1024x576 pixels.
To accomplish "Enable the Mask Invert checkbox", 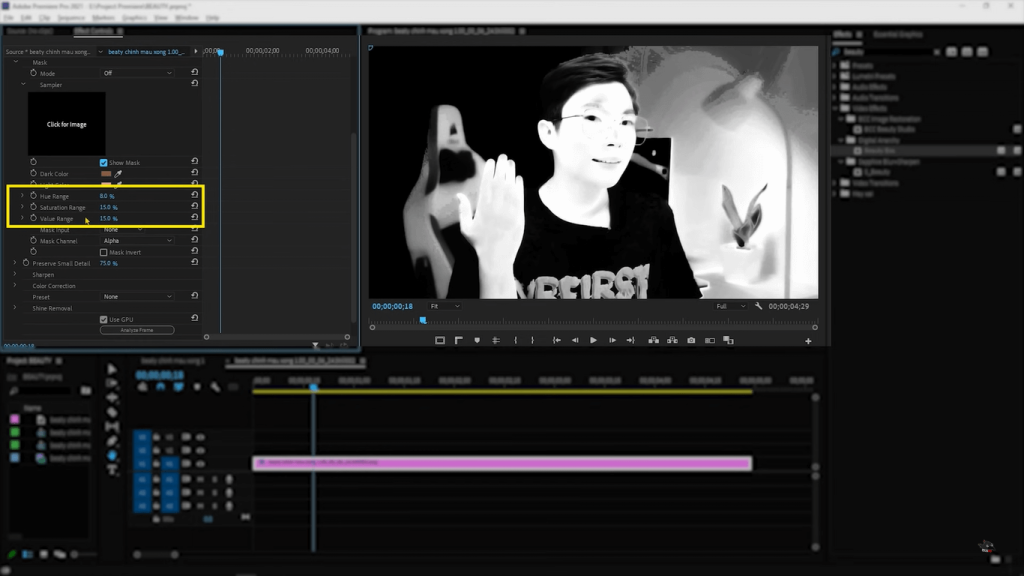I will coord(104,252).
